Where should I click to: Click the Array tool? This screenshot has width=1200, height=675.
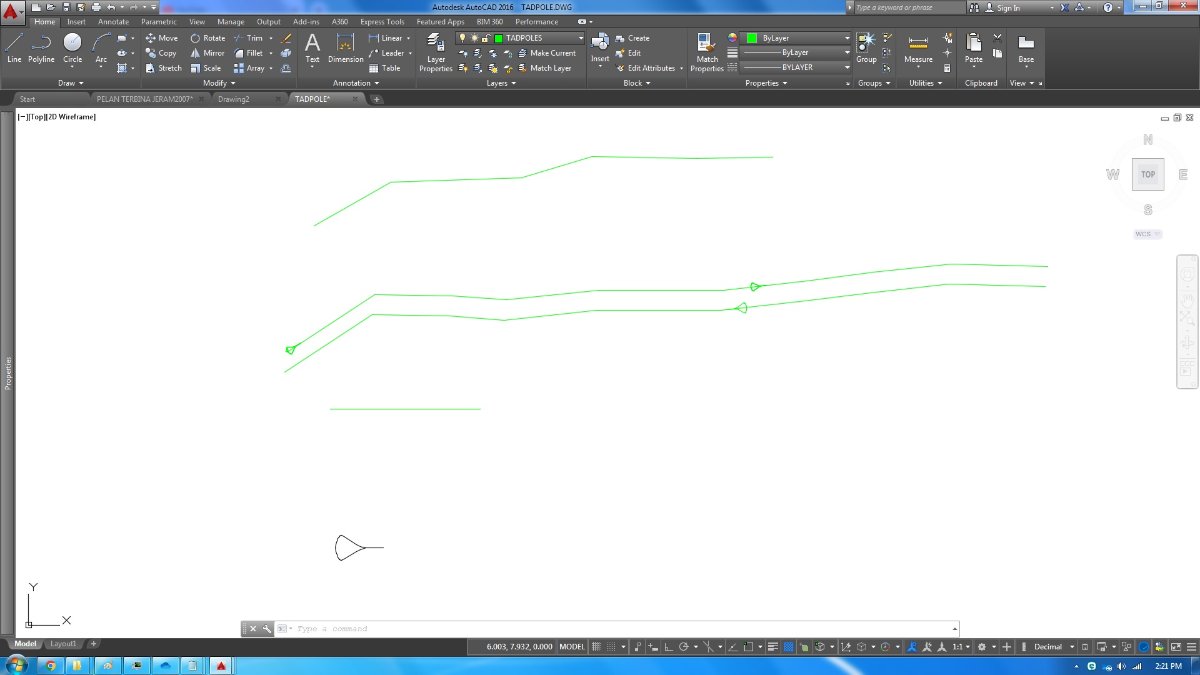click(x=250, y=68)
